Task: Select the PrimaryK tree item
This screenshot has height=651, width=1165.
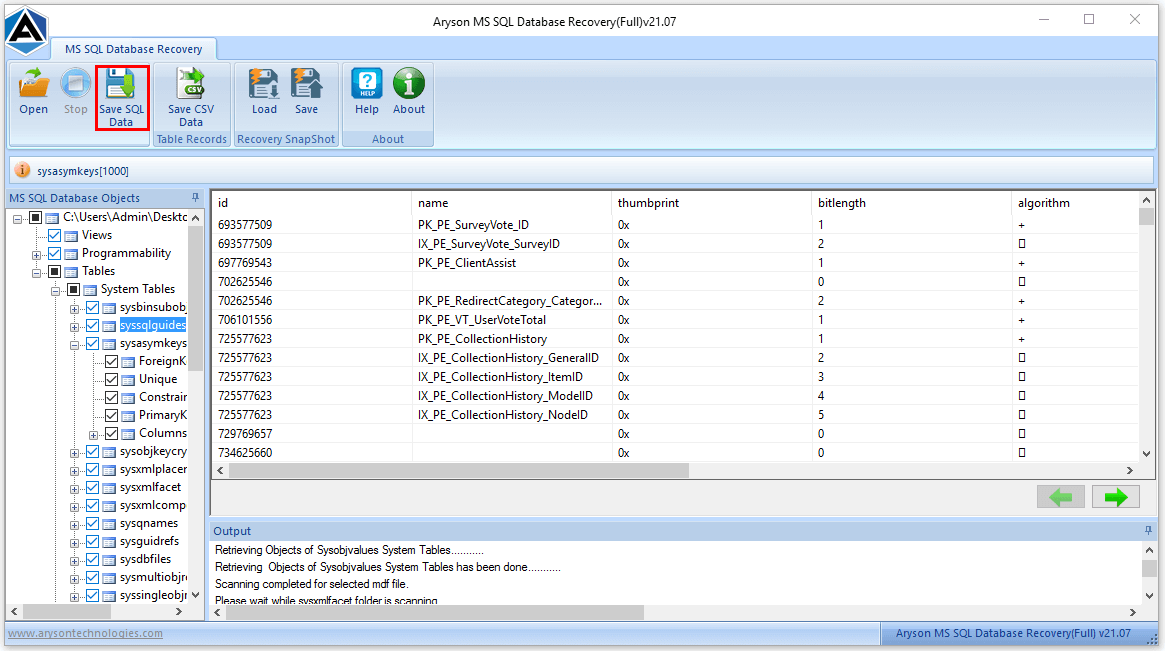Action: pos(163,415)
